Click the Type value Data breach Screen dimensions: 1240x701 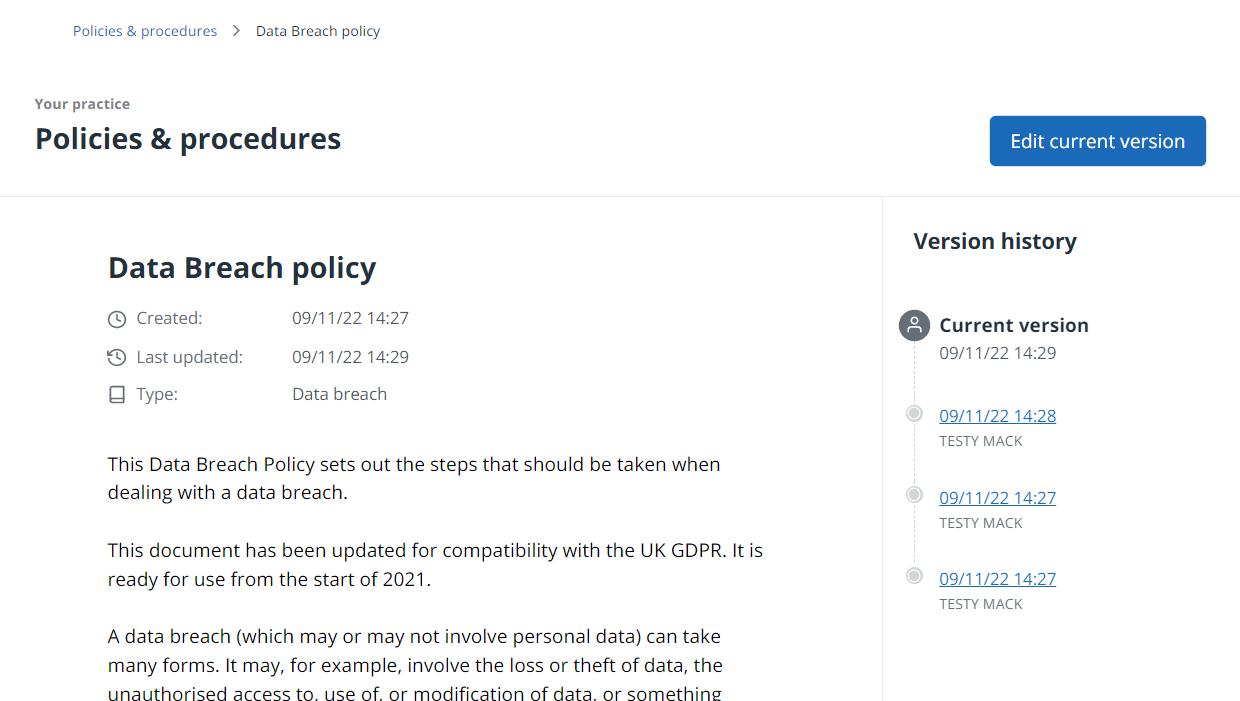click(x=339, y=394)
